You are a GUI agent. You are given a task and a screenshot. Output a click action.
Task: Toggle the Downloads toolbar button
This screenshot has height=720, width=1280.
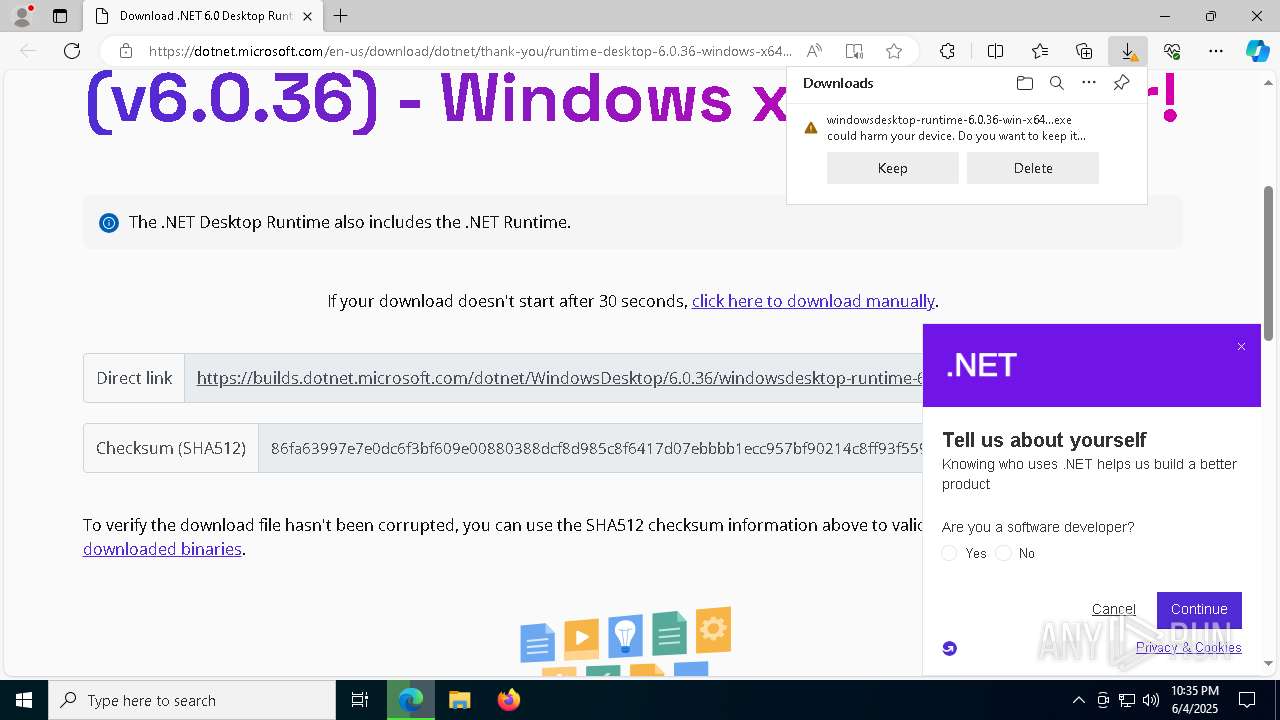pyautogui.click(x=1128, y=51)
